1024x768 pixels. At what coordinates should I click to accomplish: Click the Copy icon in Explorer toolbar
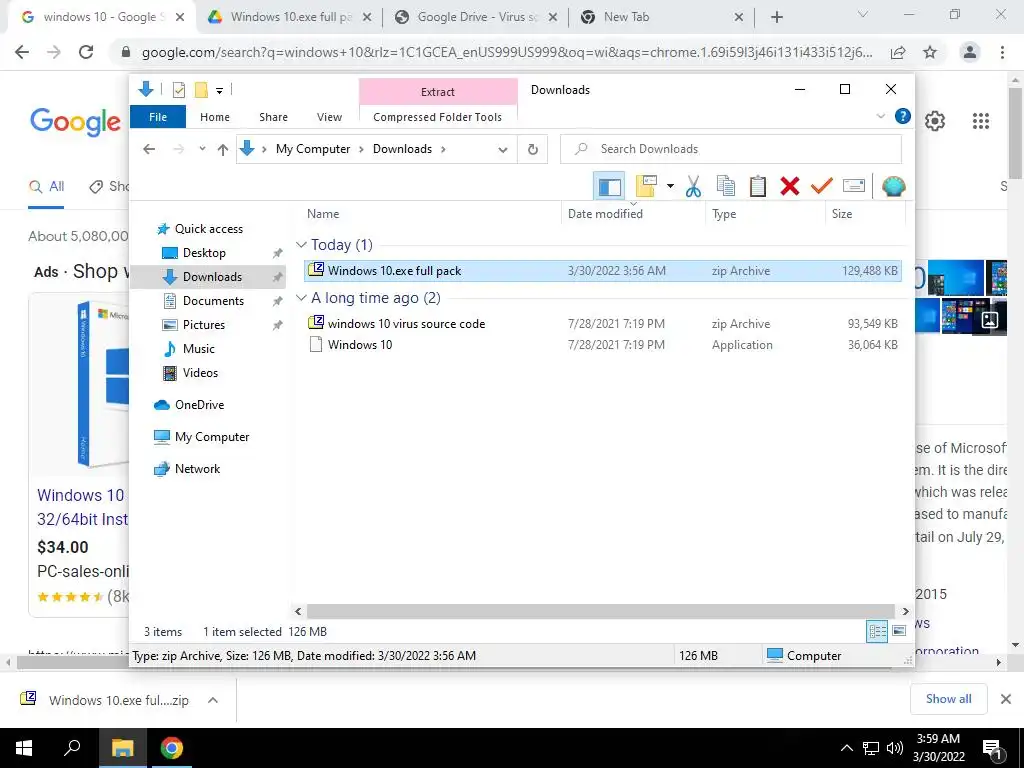726,187
